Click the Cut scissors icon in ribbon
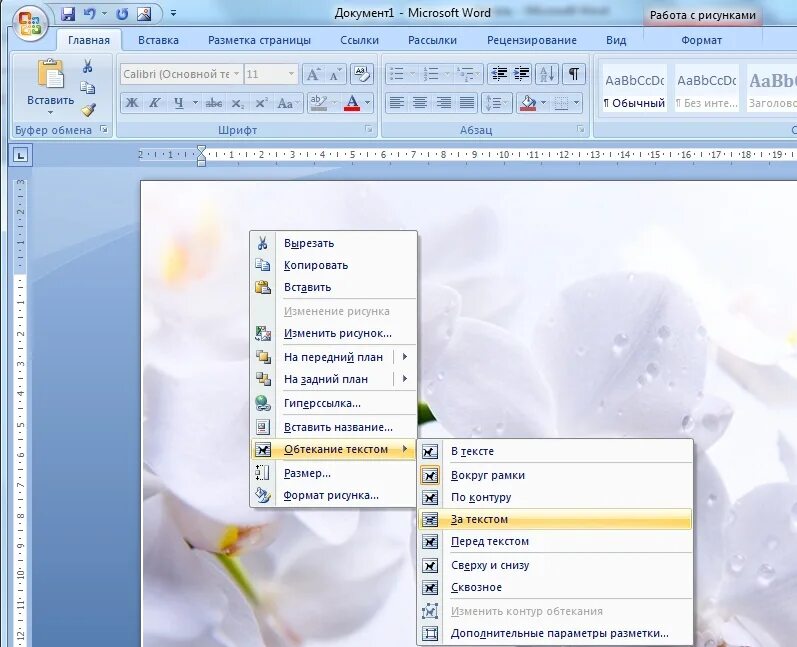The width and height of the screenshot is (797, 647). pyautogui.click(x=87, y=66)
